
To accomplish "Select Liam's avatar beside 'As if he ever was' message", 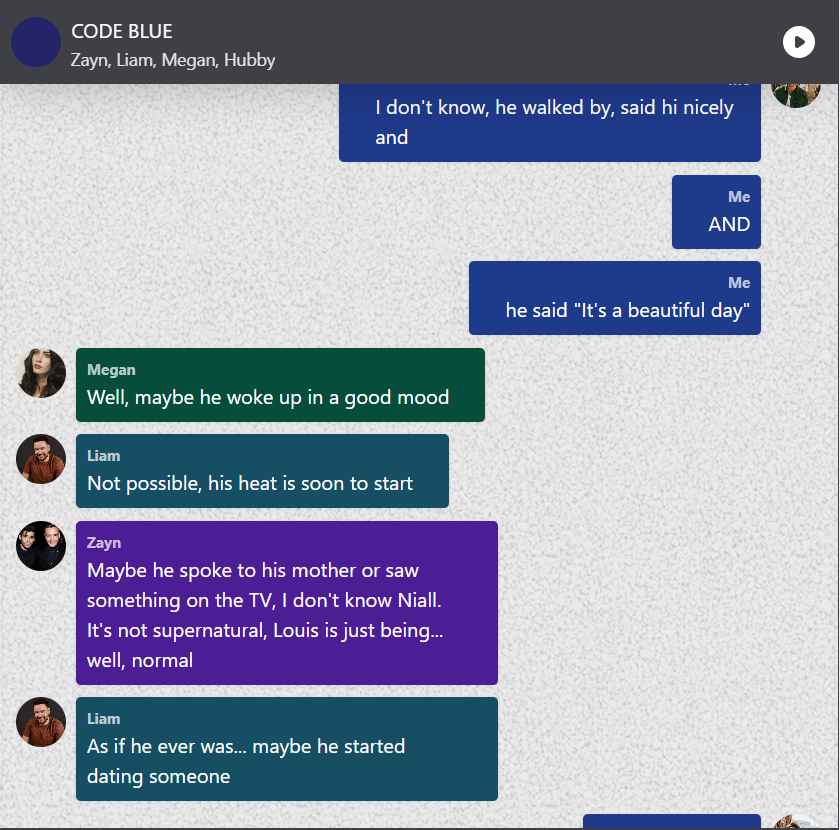I will click(41, 722).
